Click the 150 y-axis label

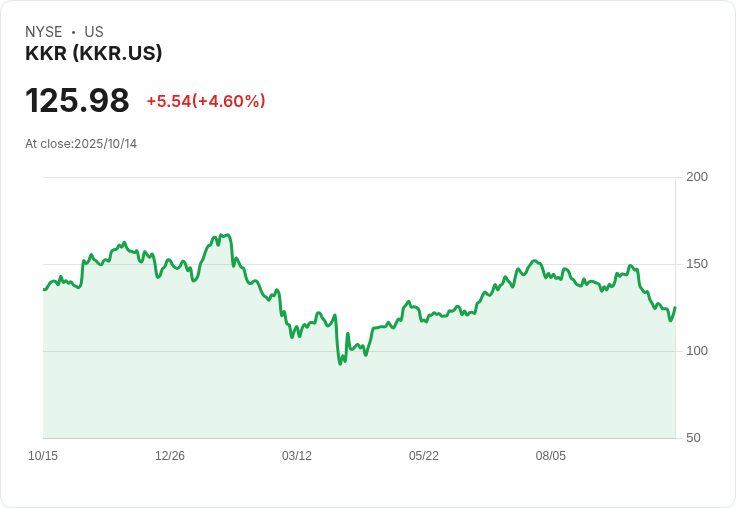pos(697,264)
